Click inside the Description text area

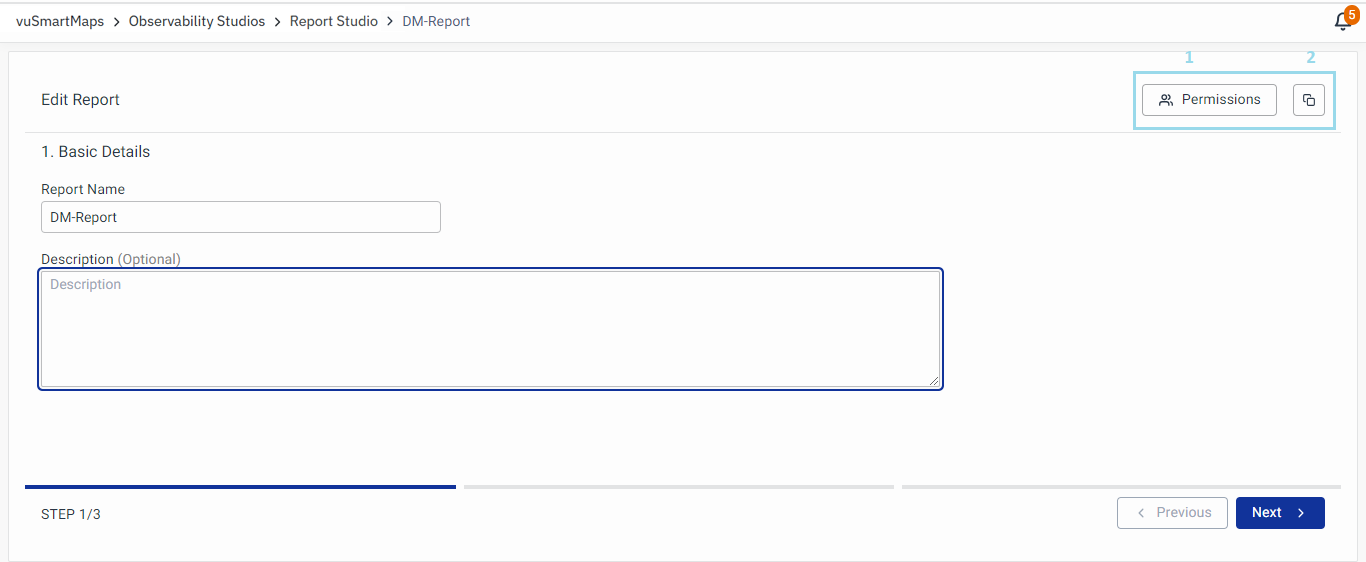click(490, 328)
